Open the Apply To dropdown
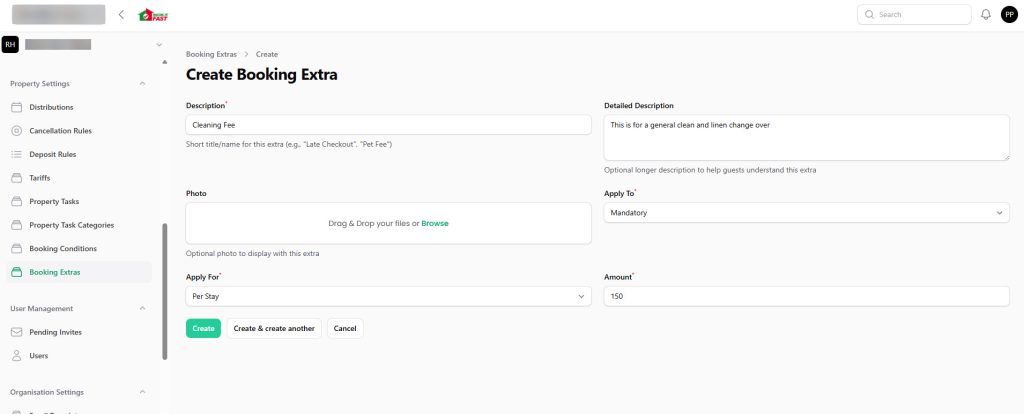This screenshot has width=1024, height=414. tap(806, 213)
